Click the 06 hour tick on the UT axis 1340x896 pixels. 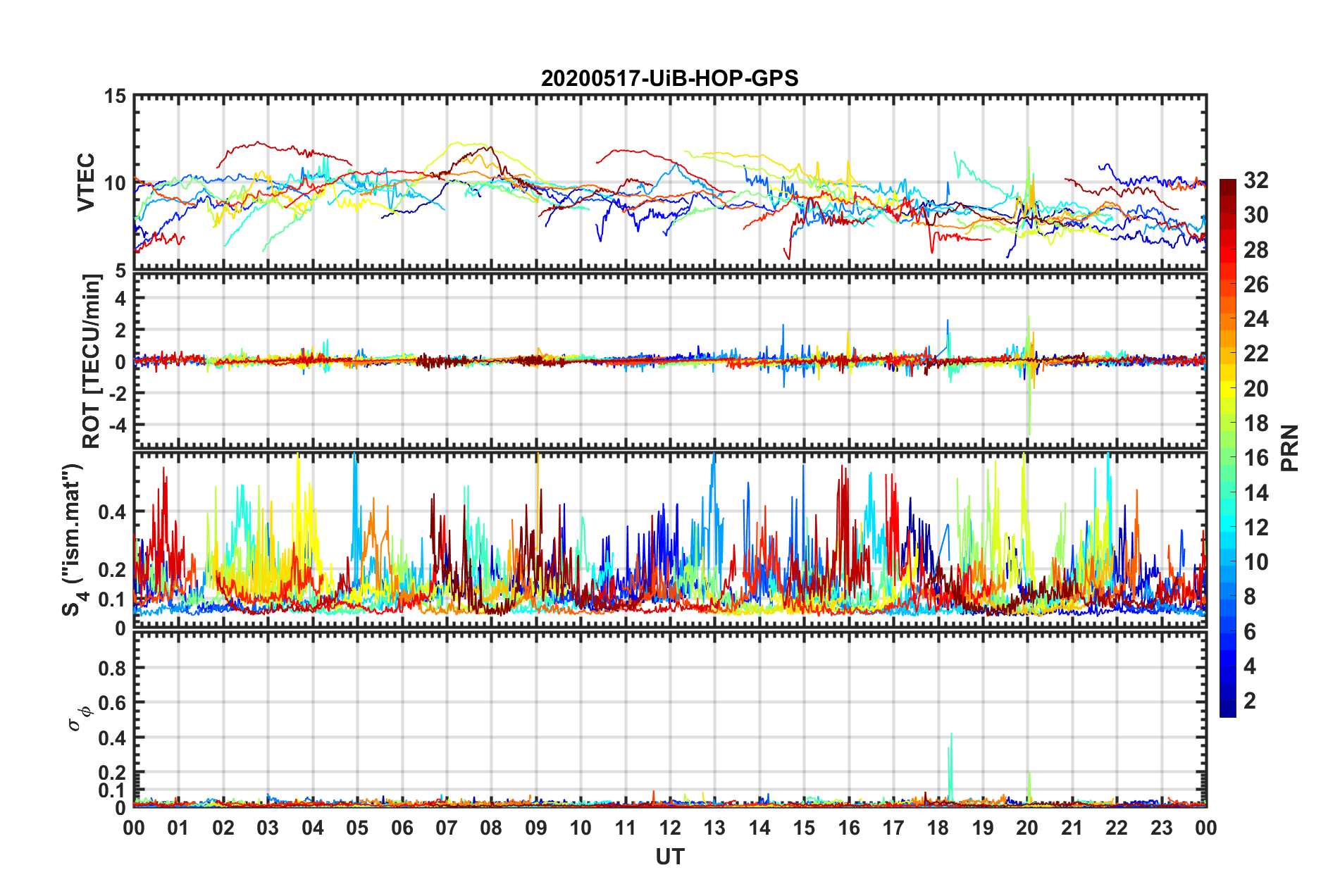click(402, 828)
